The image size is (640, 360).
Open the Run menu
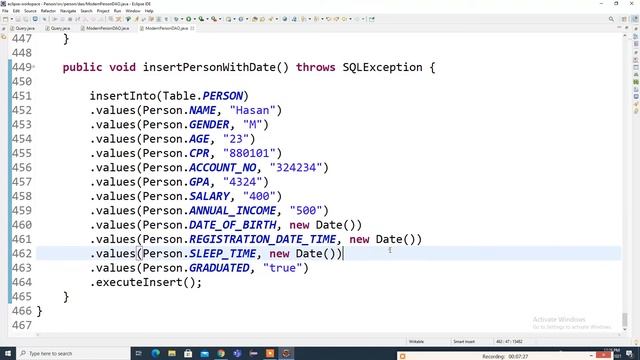118,11
